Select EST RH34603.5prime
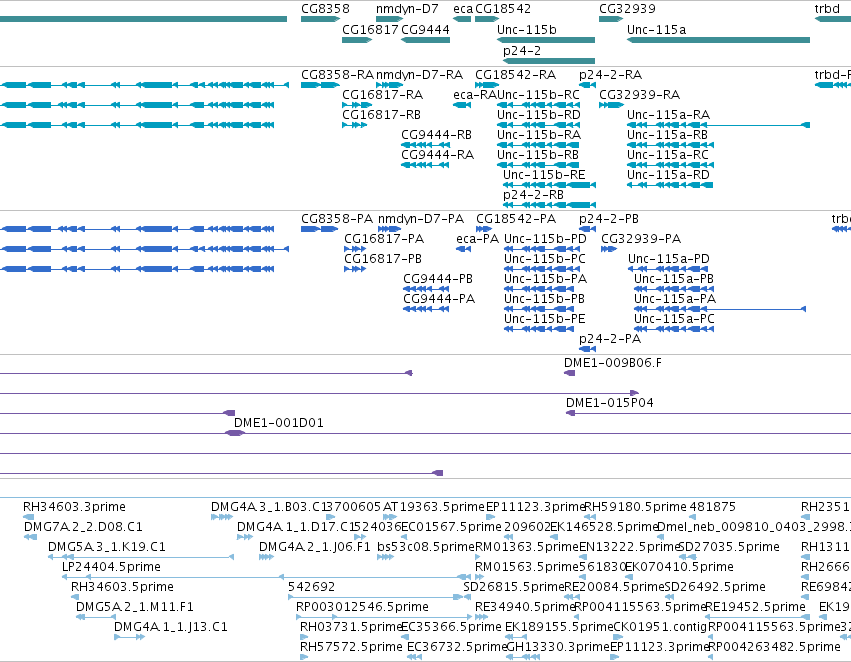This screenshot has width=851, height=662. pos(122,587)
